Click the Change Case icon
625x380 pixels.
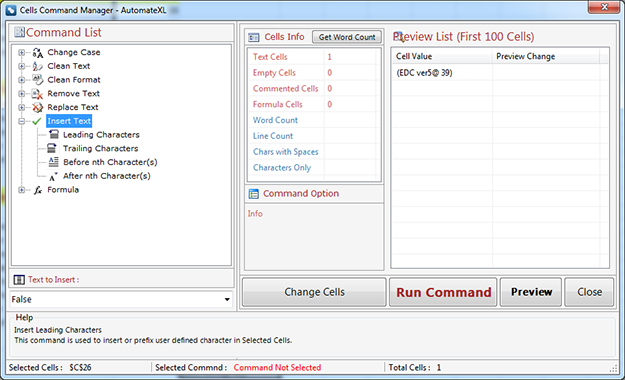tap(37, 53)
